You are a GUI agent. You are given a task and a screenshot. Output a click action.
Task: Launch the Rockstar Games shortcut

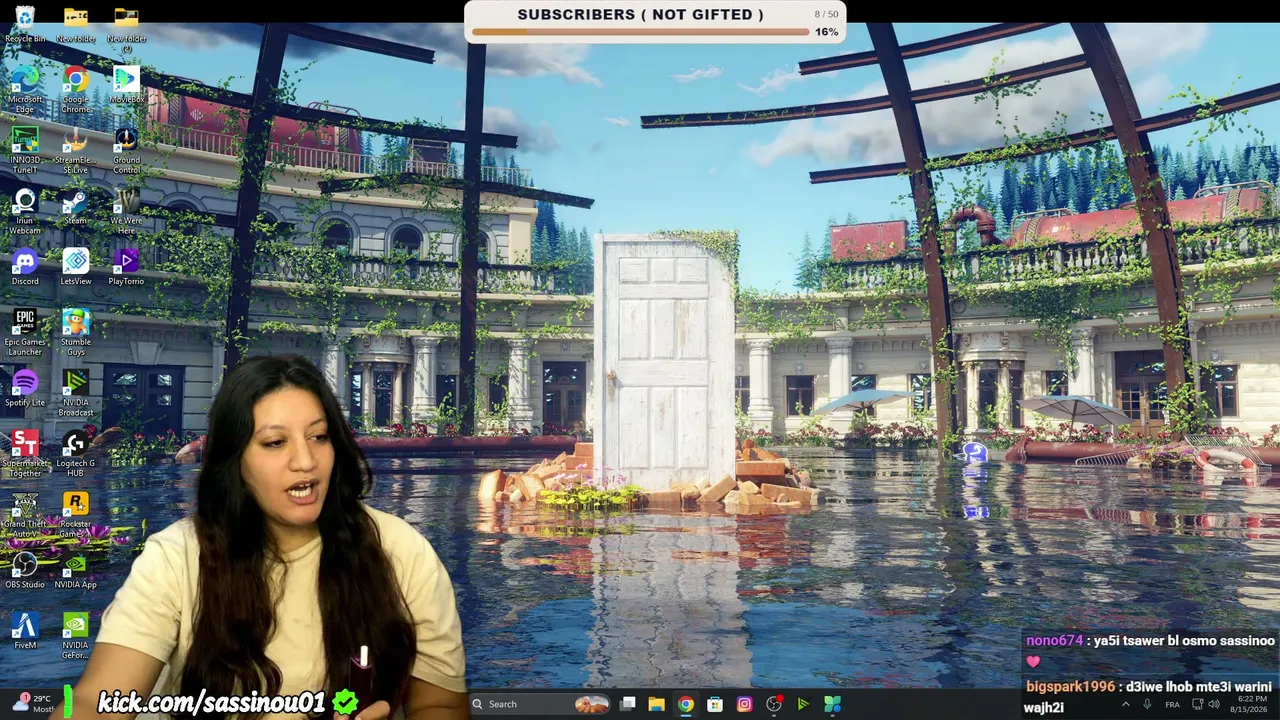tap(76, 515)
